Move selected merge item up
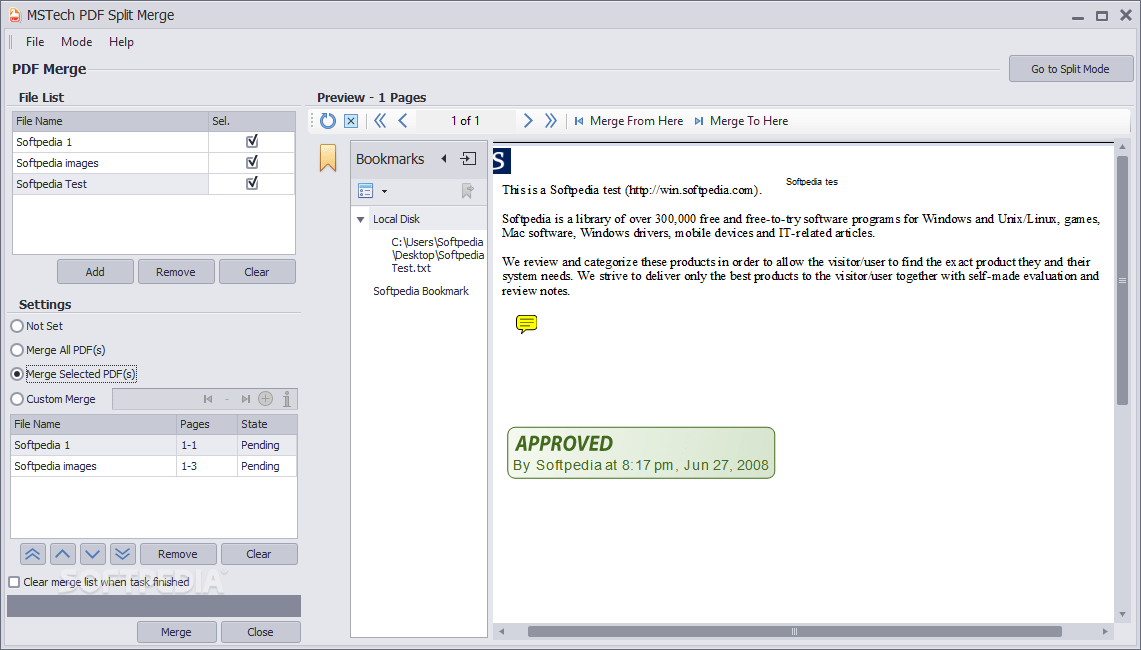This screenshot has width=1141, height=650. (63, 554)
